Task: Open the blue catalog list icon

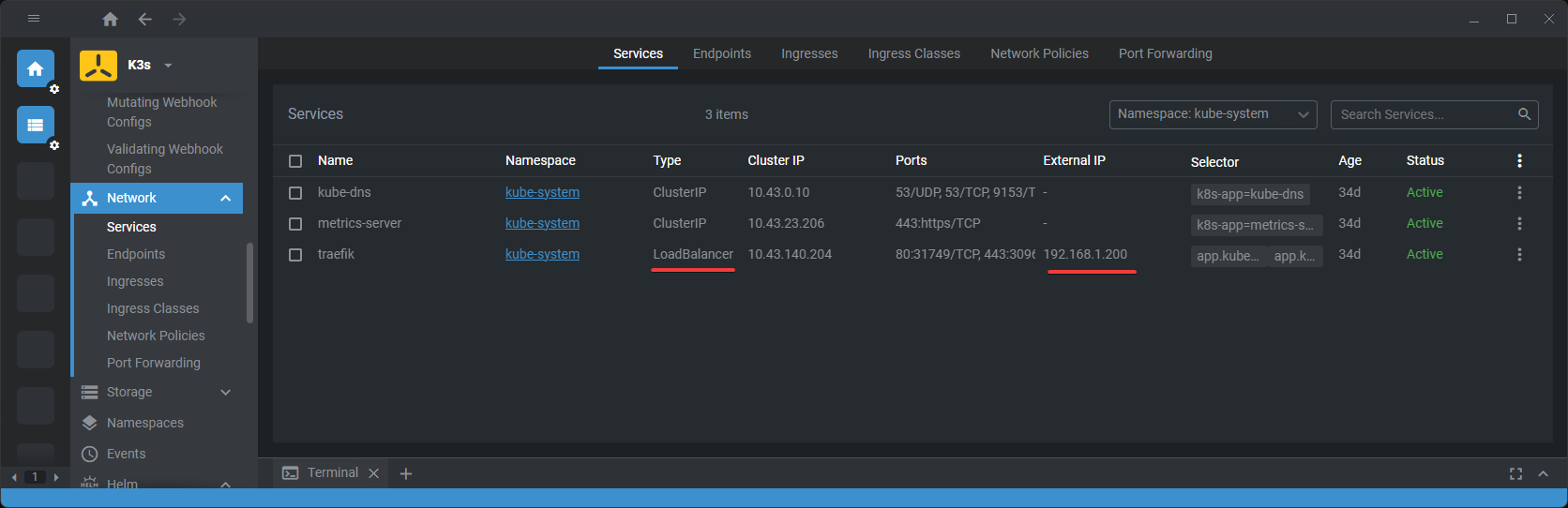Action: point(36,125)
